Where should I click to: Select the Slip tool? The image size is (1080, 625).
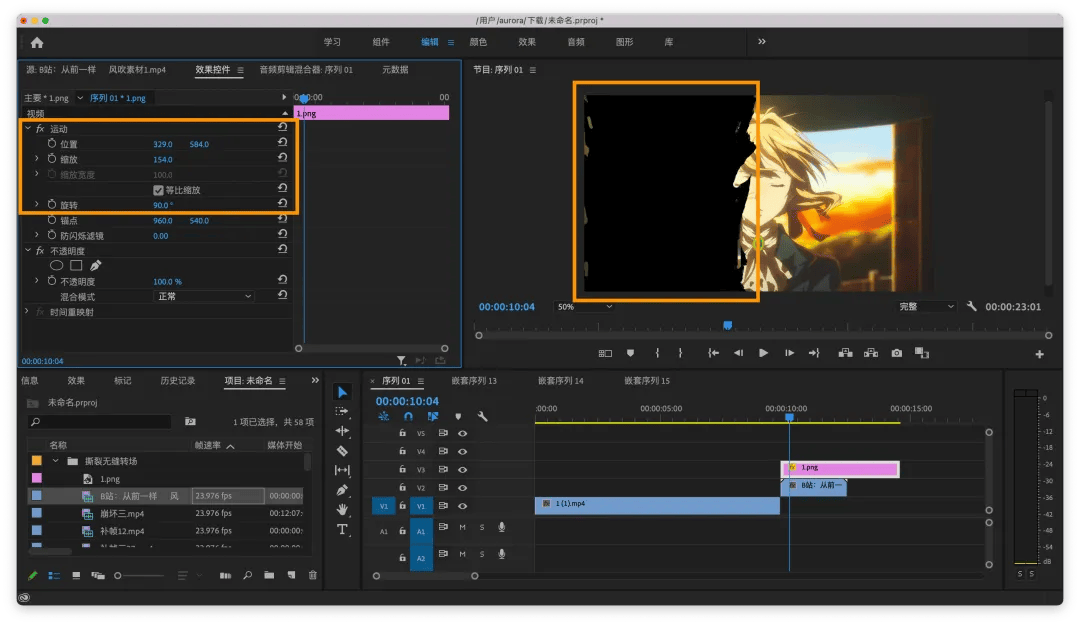coord(342,470)
